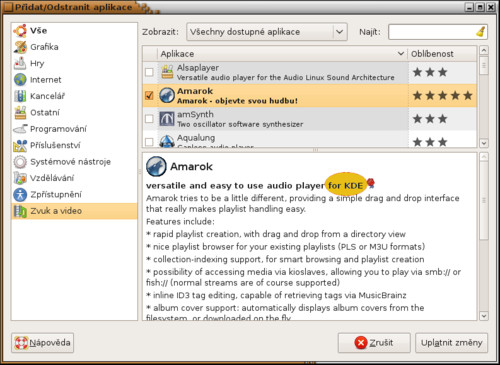This screenshot has height=365, width=500.
Task: Select the Vzdělávání category
Action: (74, 178)
